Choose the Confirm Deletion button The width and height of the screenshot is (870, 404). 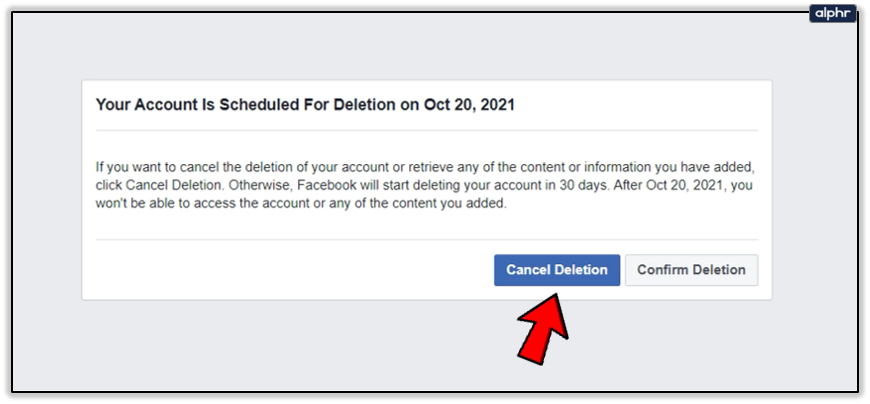tap(691, 270)
